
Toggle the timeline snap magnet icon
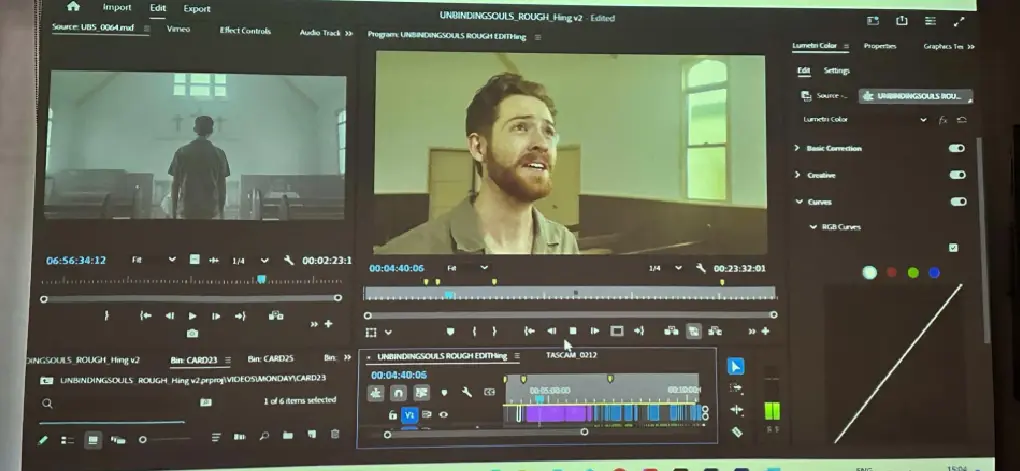[x=398, y=393]
